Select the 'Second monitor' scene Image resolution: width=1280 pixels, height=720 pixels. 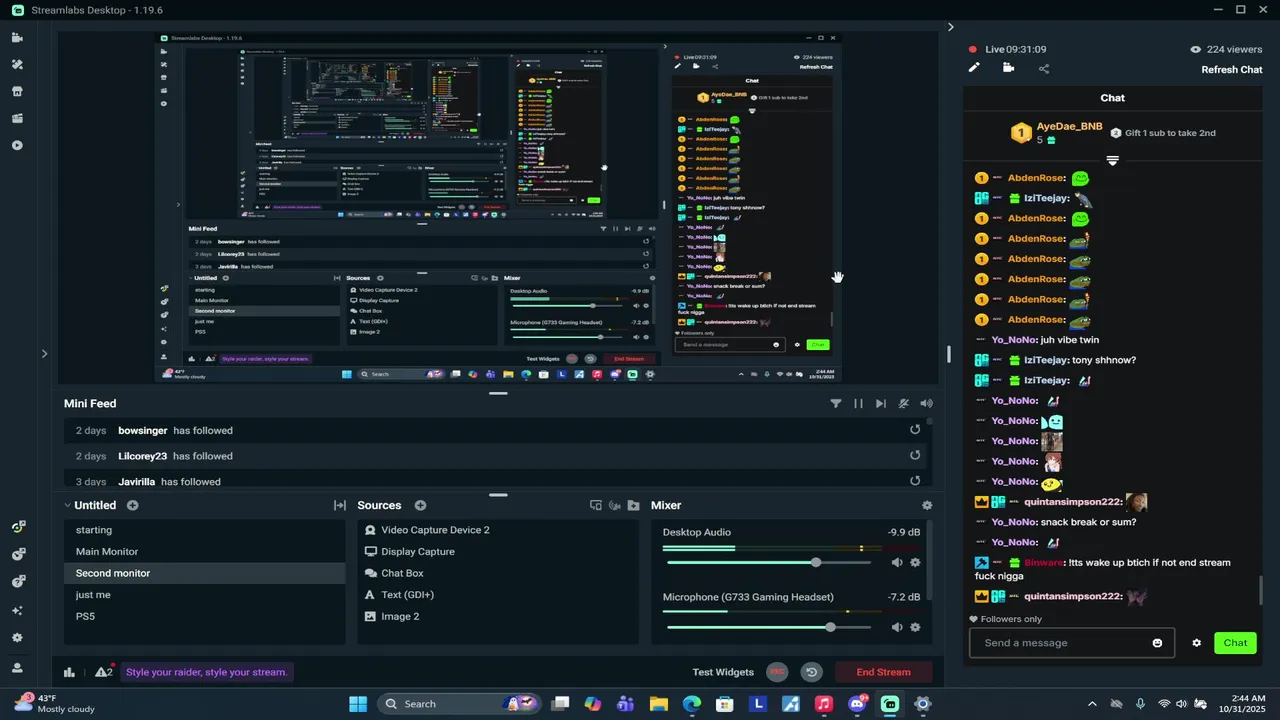pos(204,573)
